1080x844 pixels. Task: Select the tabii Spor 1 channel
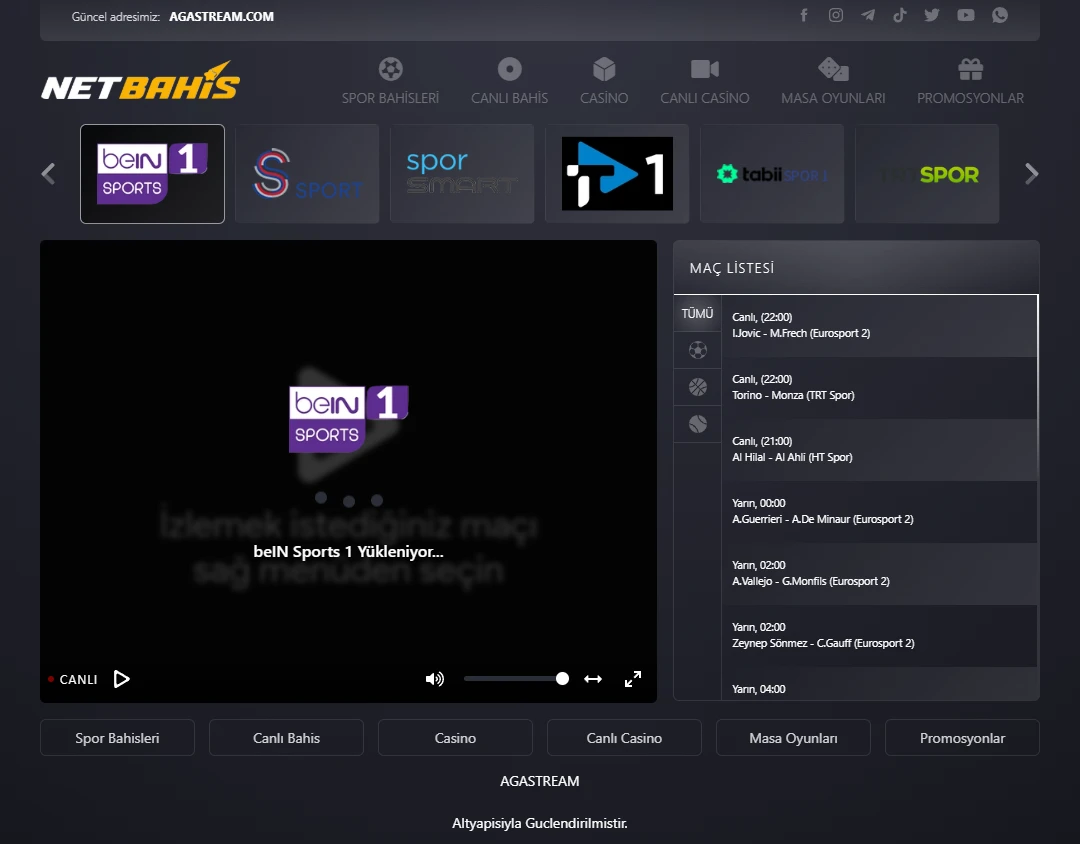[x=772, y=174]
